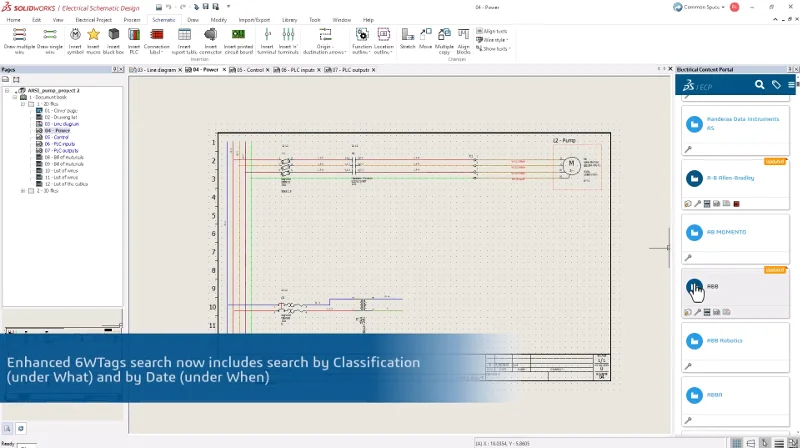Image resolution: width=800 pixels, height=448 pixels.
Task: Expand the 2 - 3D files folder
Action: coord(23,190)
